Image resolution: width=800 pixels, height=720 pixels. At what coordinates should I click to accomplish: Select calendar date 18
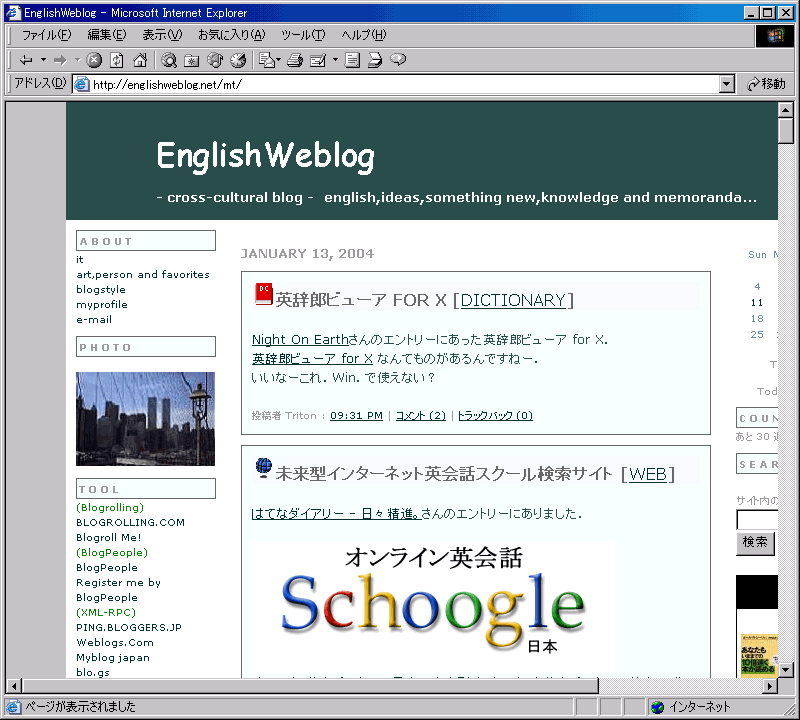coord(757,318)
